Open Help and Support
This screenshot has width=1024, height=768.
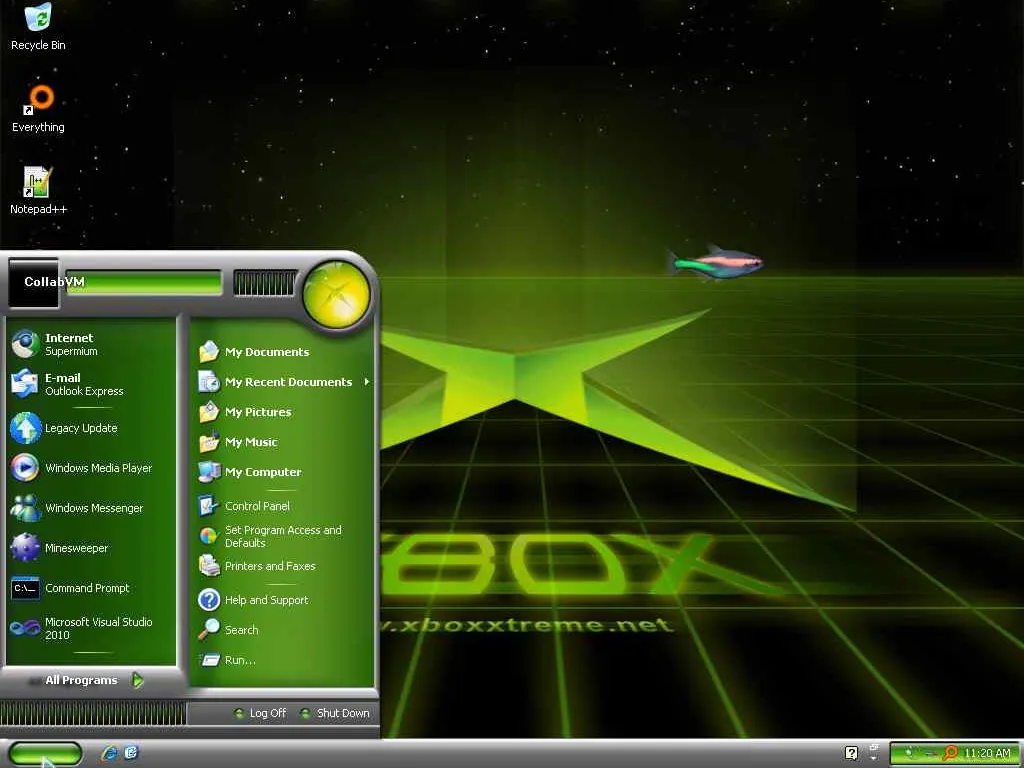tap(284, 600)
